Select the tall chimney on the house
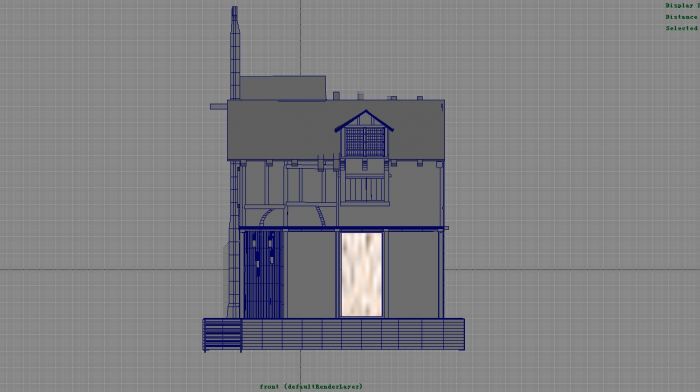The width and height of the screenshot is (700, 392). point(235,53)
